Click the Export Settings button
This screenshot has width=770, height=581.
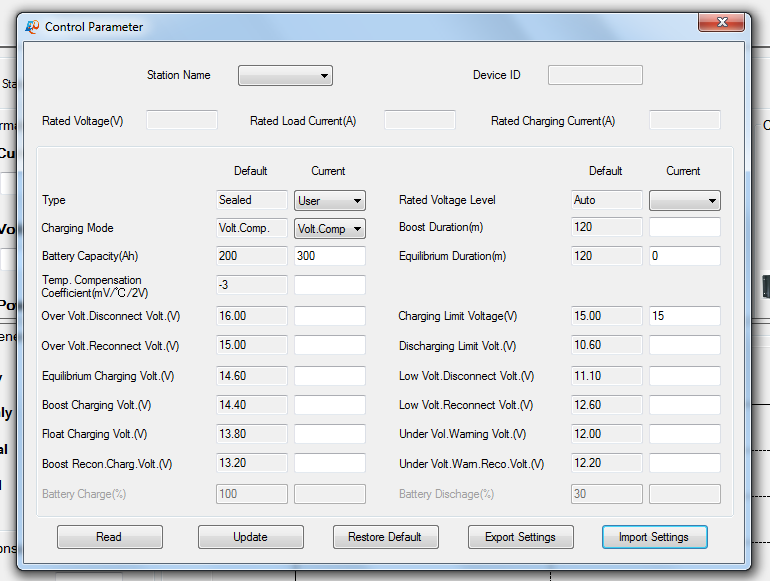click(x=520, y=537)
